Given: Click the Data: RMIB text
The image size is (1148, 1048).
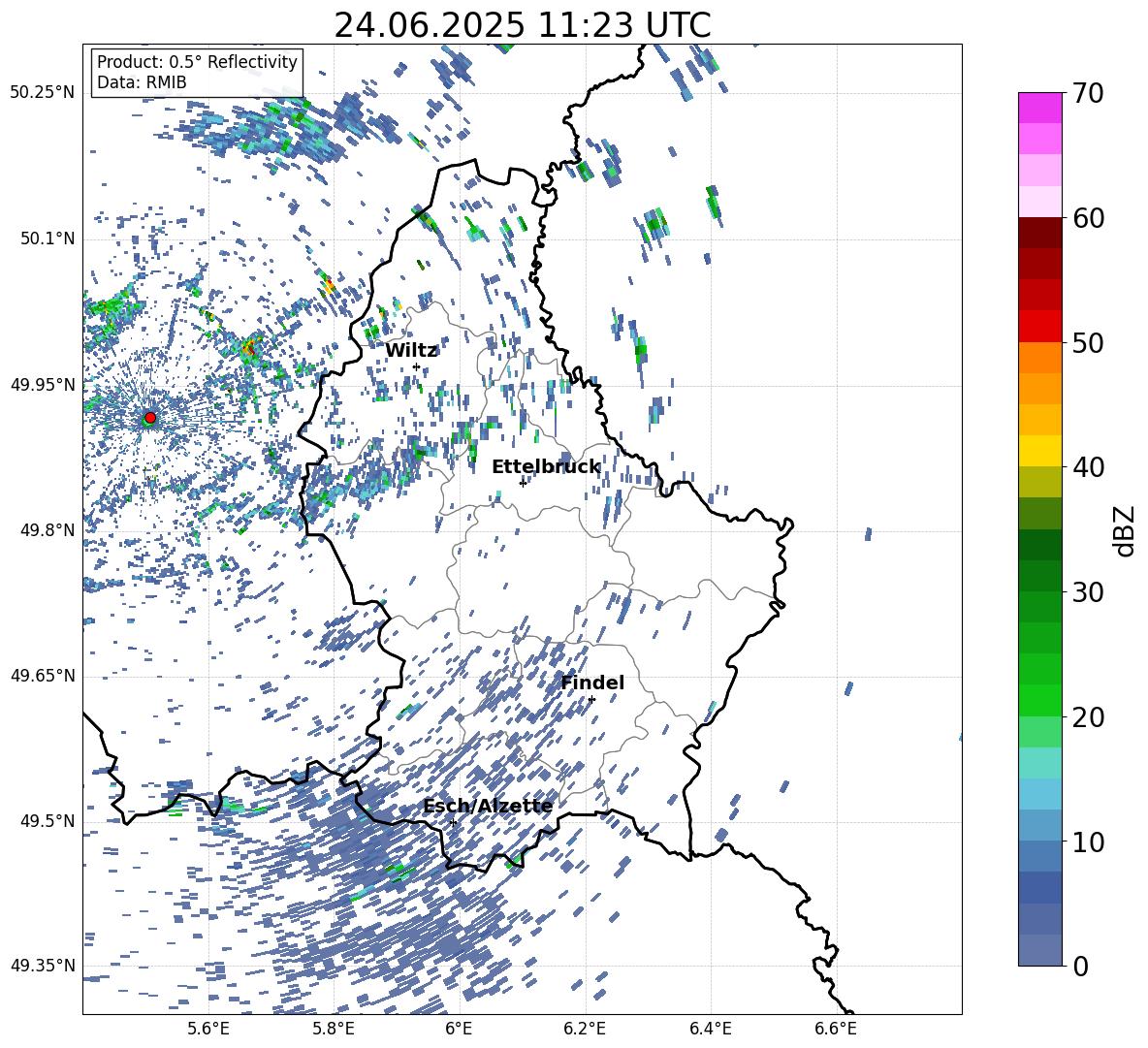Looking at the screenshot, I should (142, 82).
